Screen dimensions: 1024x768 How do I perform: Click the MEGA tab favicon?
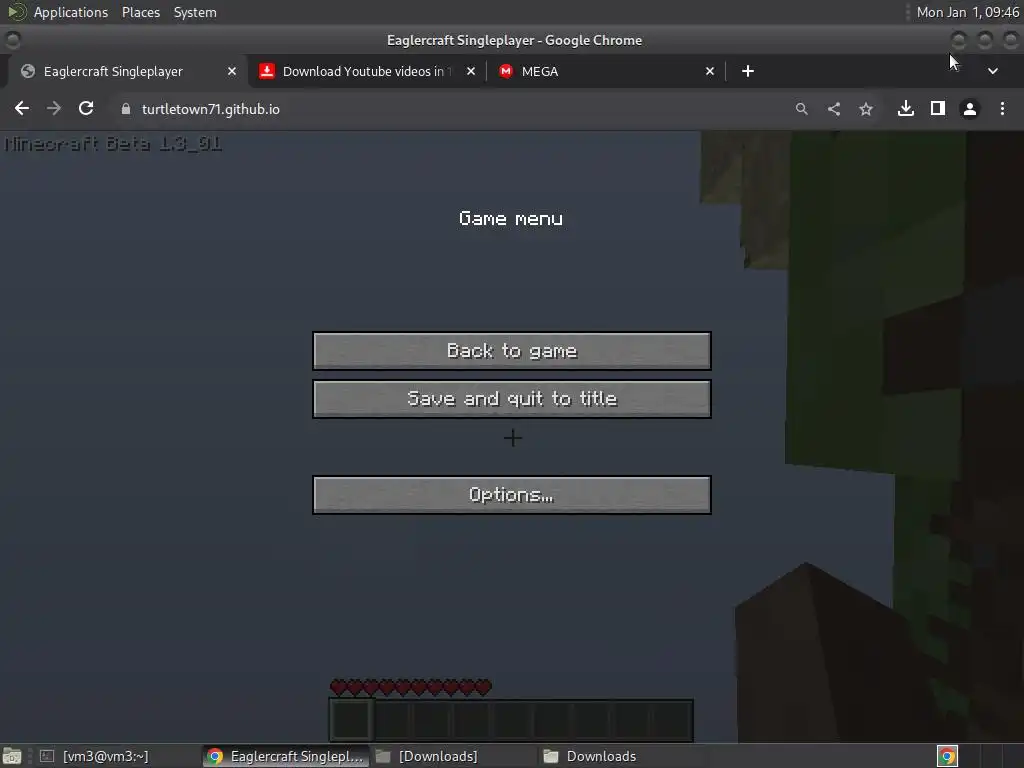[505, 71]
